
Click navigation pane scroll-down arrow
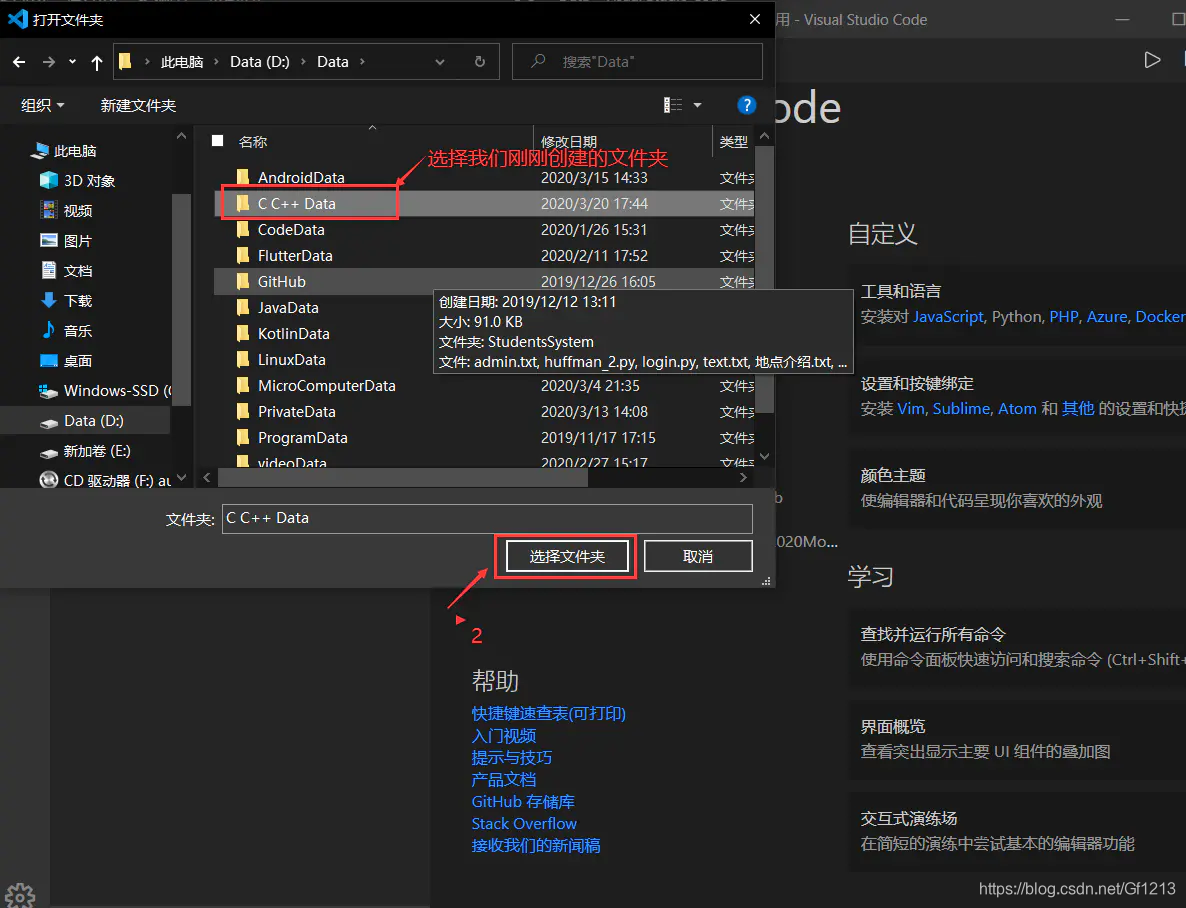[x=182, y=477]
